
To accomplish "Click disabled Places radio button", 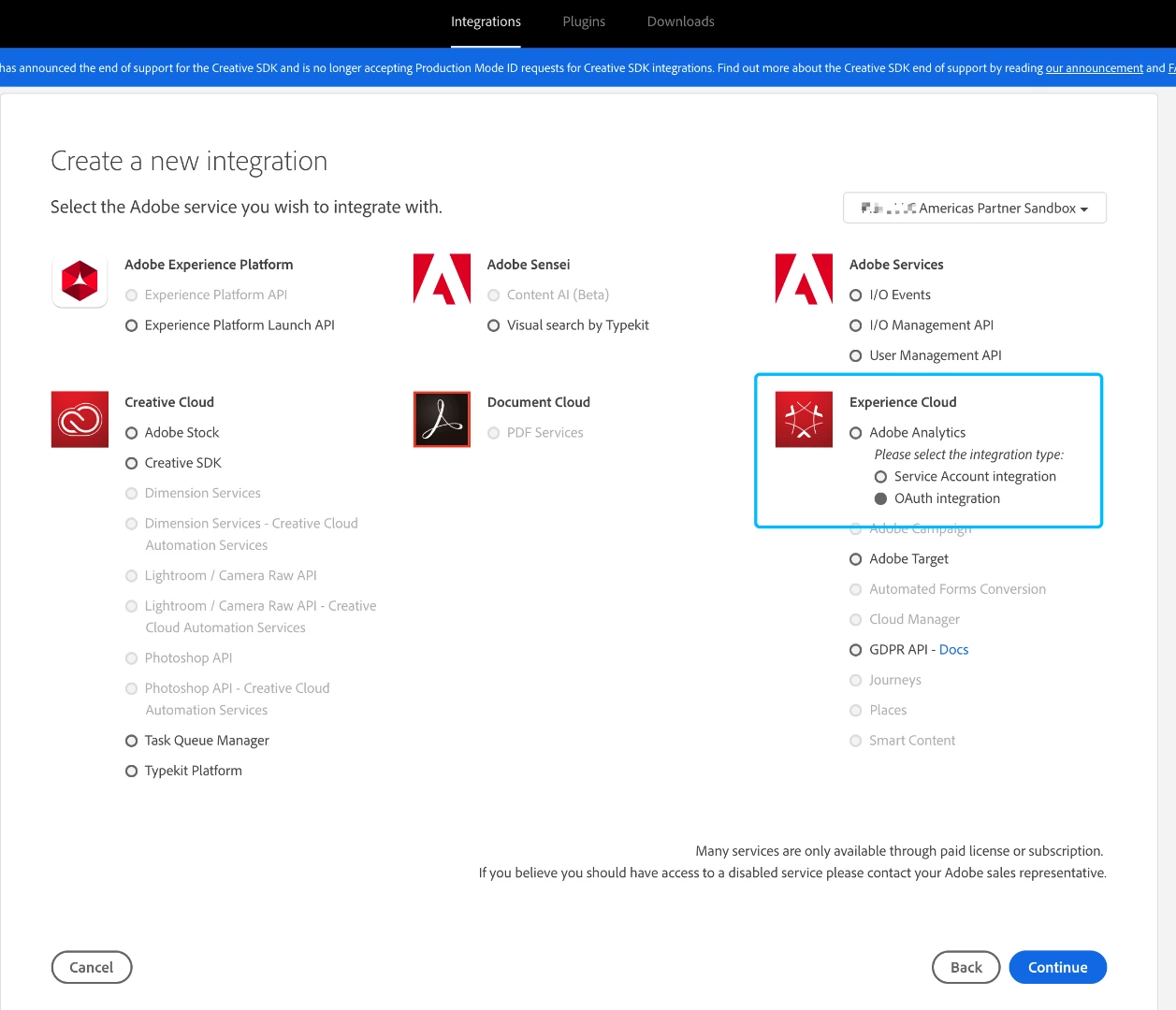I will 856,711.
